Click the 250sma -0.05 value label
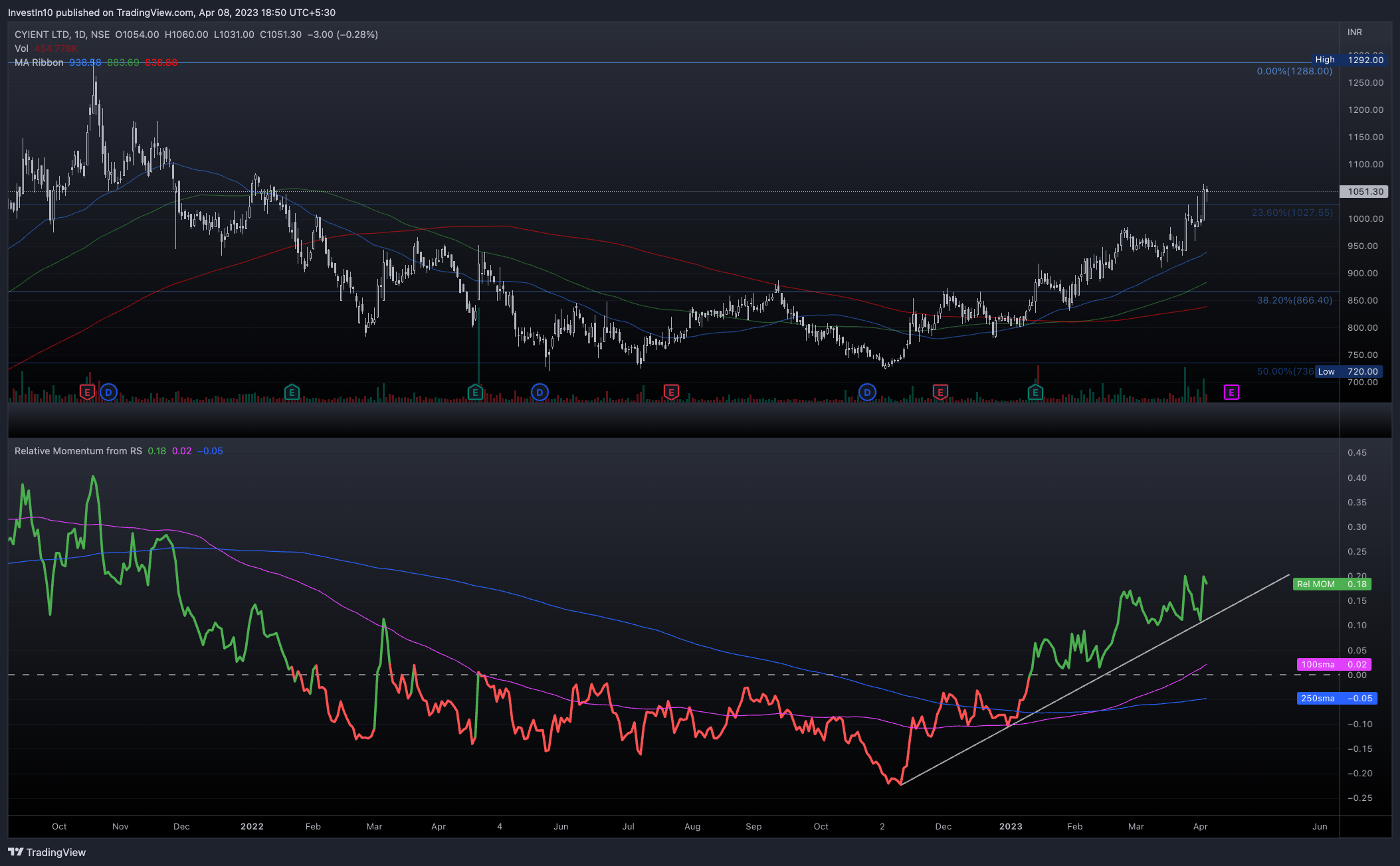 pos(1337,698)
